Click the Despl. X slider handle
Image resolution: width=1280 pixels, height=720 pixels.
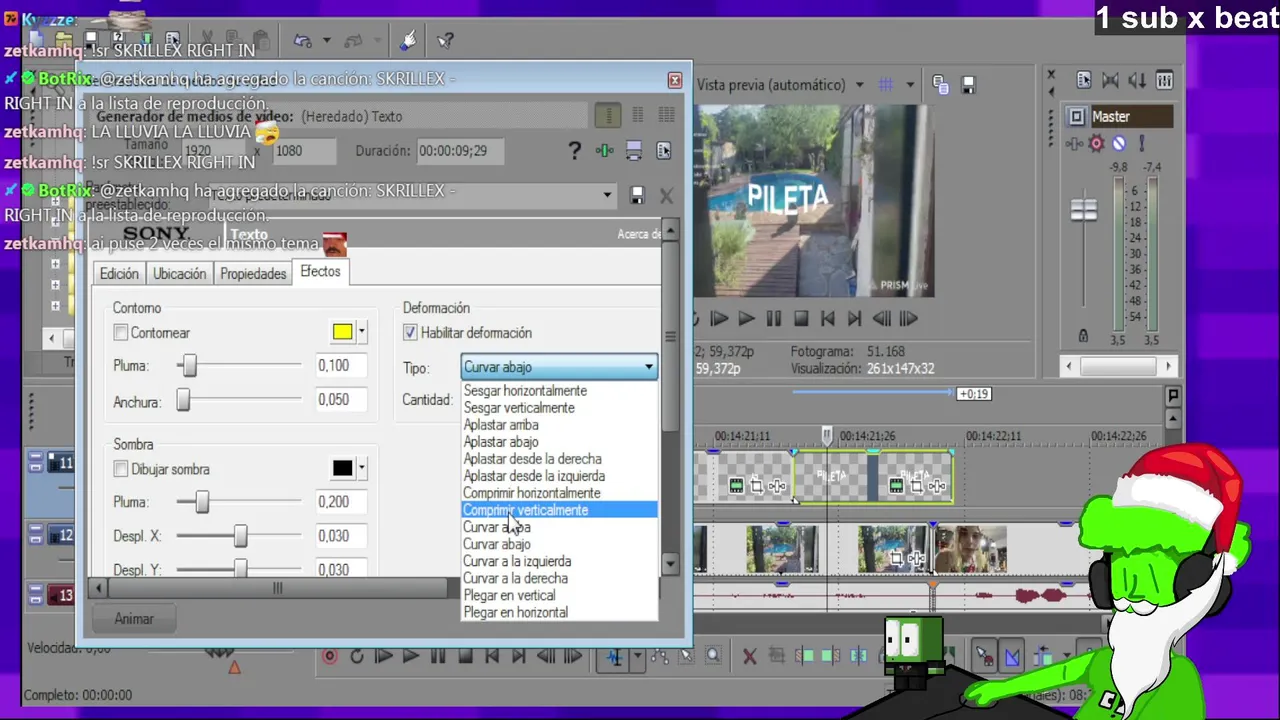pyautogui.click(x=240, y=536)
